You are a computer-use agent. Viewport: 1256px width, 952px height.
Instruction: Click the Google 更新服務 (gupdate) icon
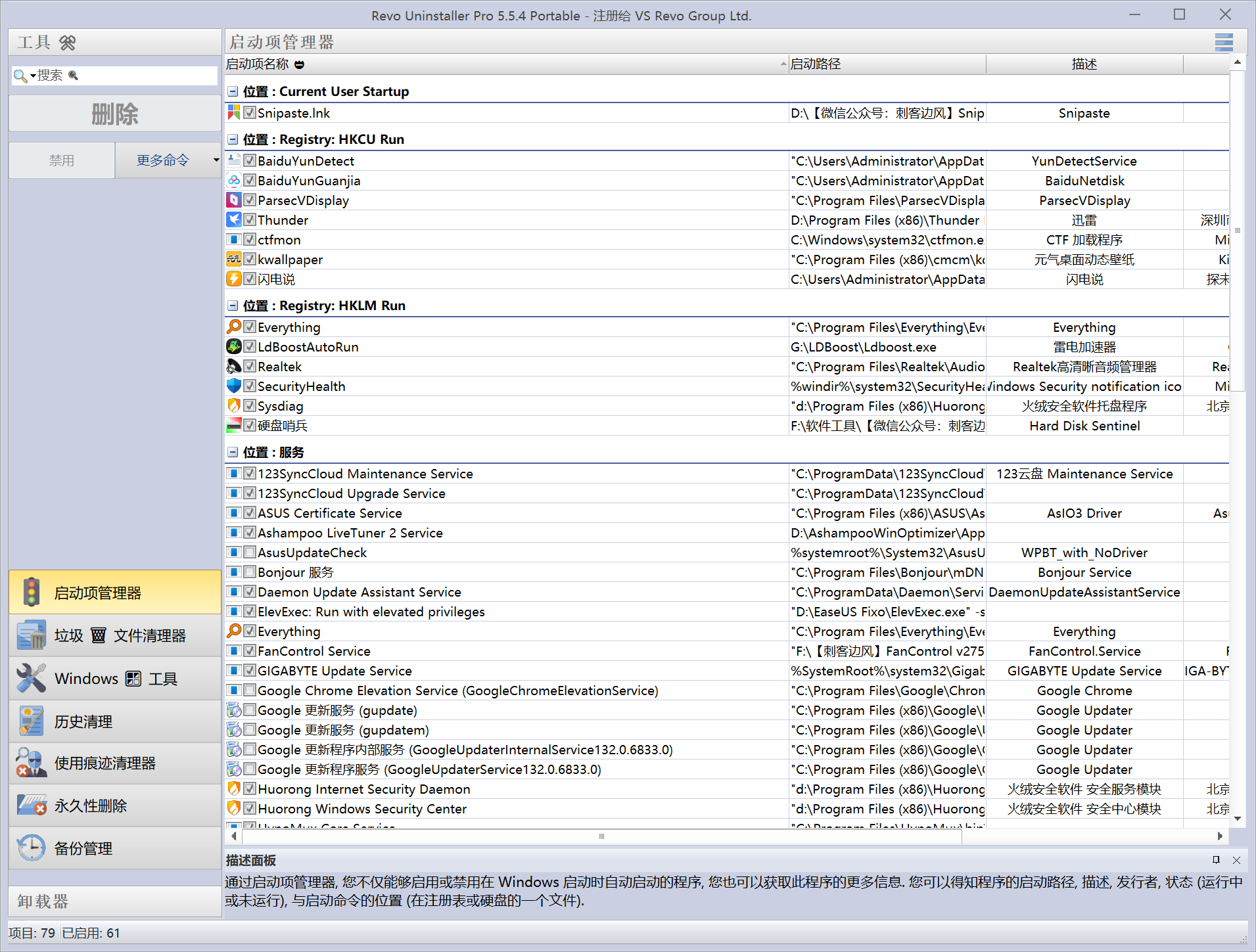(234, 710)
